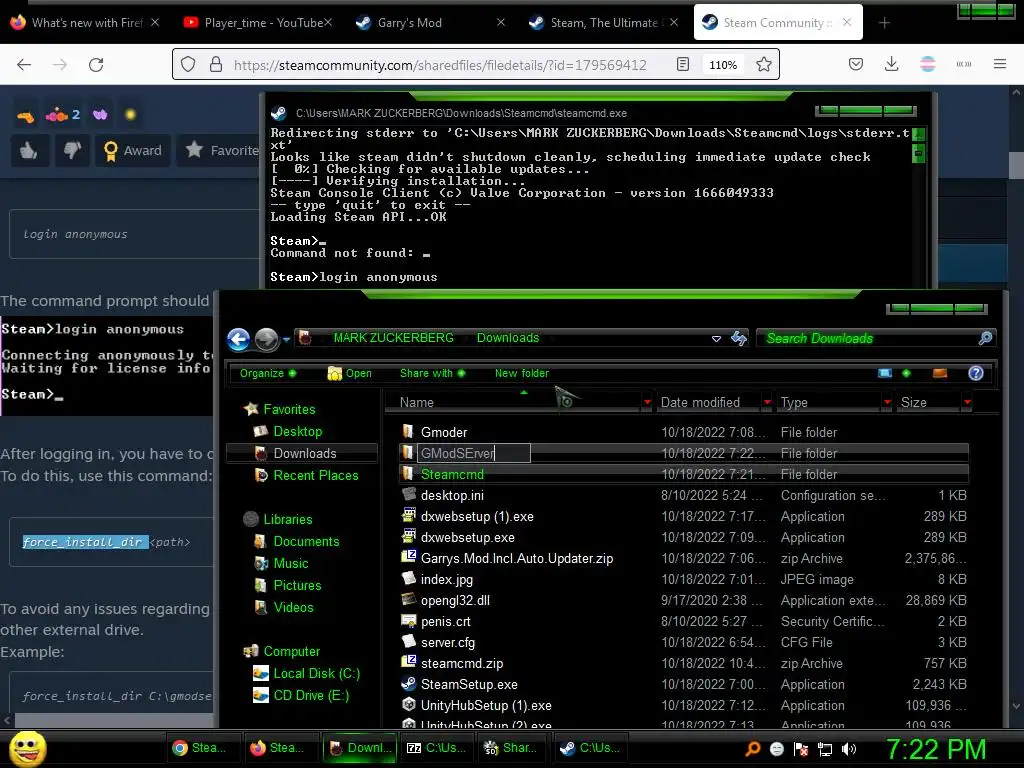Open CD Drive (E:)

coord(311,696)
